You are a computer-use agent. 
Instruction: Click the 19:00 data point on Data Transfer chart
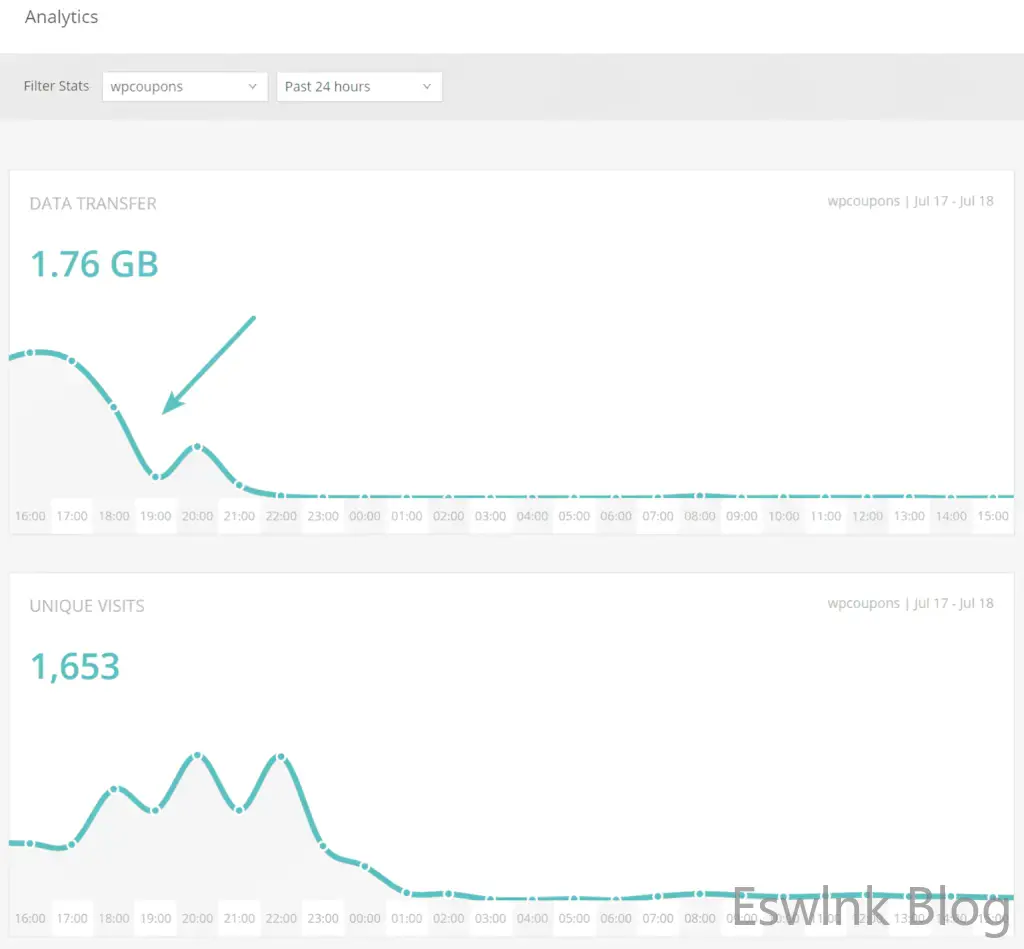click(x=156, y=476)
